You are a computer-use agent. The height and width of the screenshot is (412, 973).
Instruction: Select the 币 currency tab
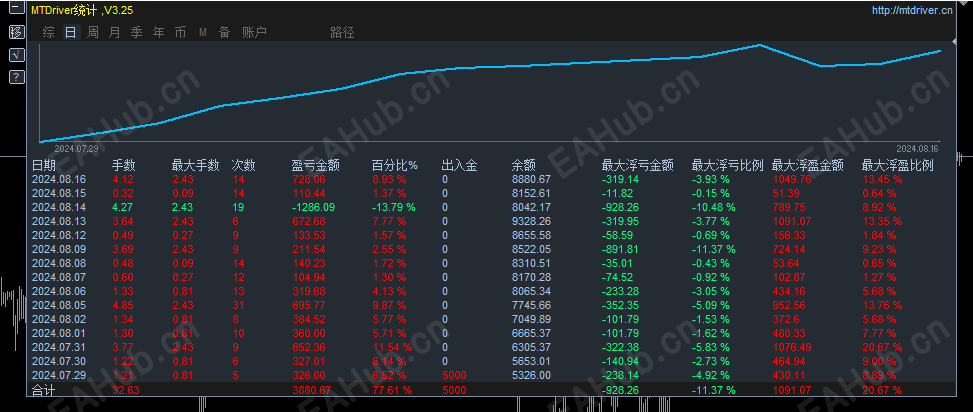pyautogui.click(x=180, y=32)
